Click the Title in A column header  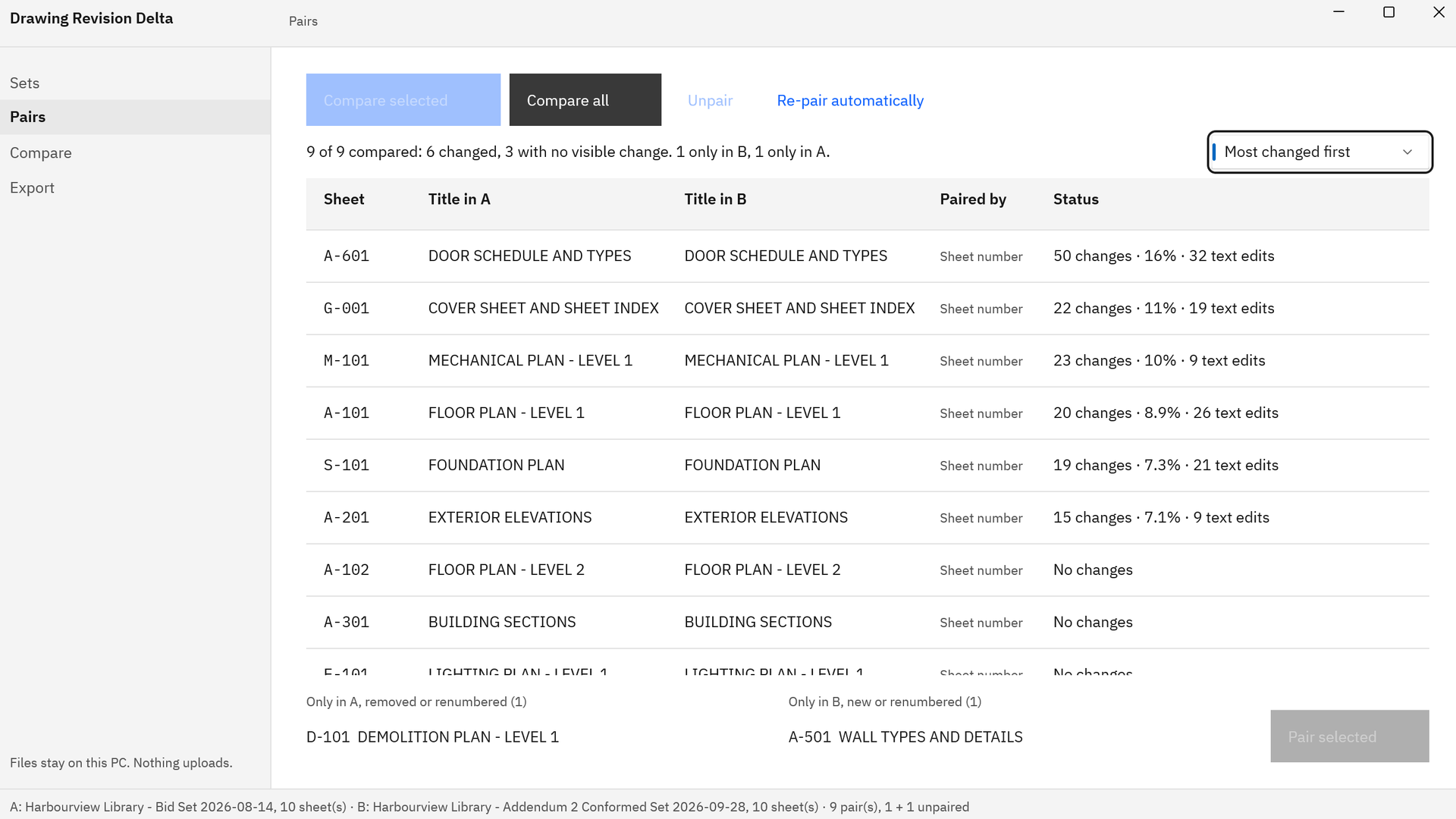(x=460, y=199)
